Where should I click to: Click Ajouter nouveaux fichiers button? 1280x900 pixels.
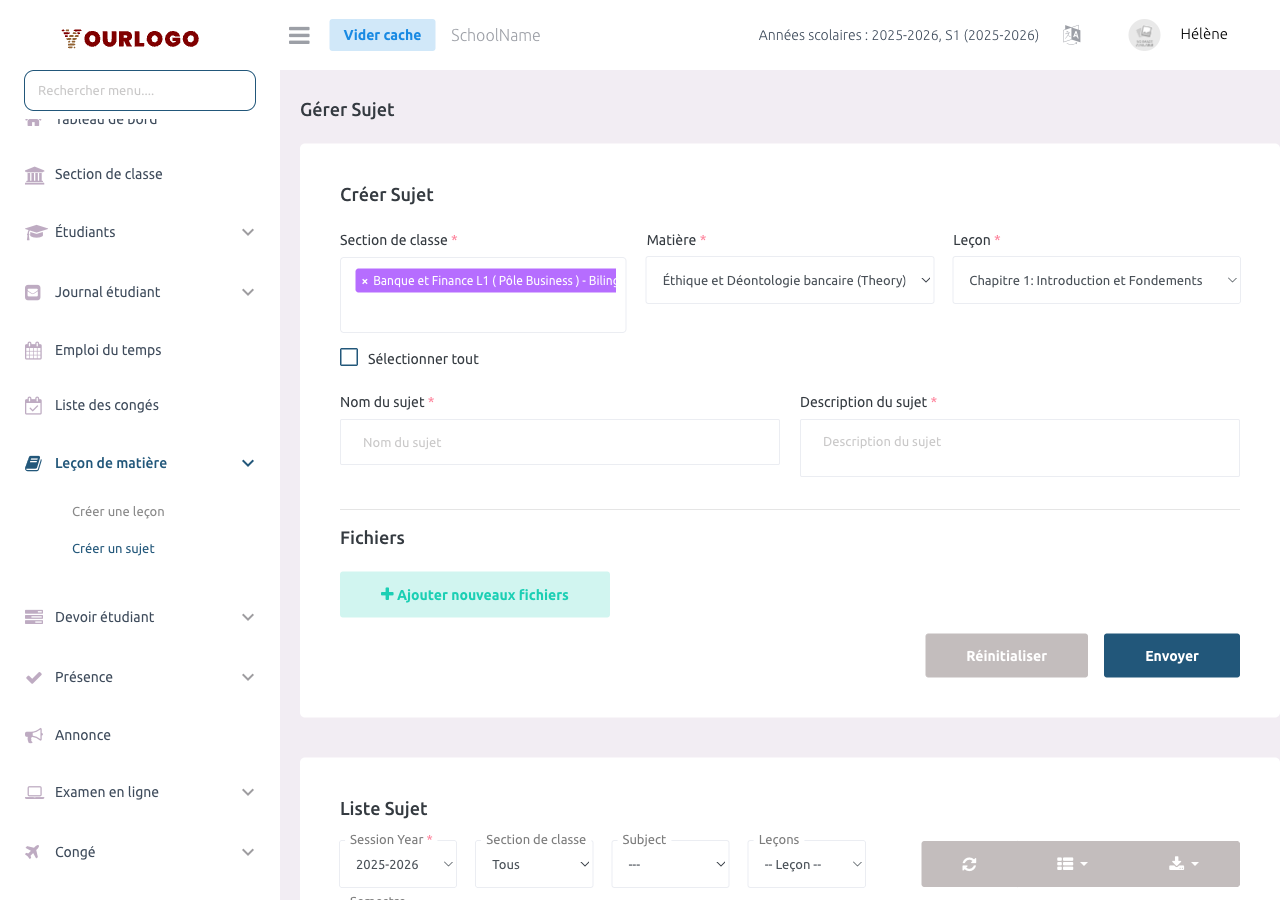click(475, 595)
